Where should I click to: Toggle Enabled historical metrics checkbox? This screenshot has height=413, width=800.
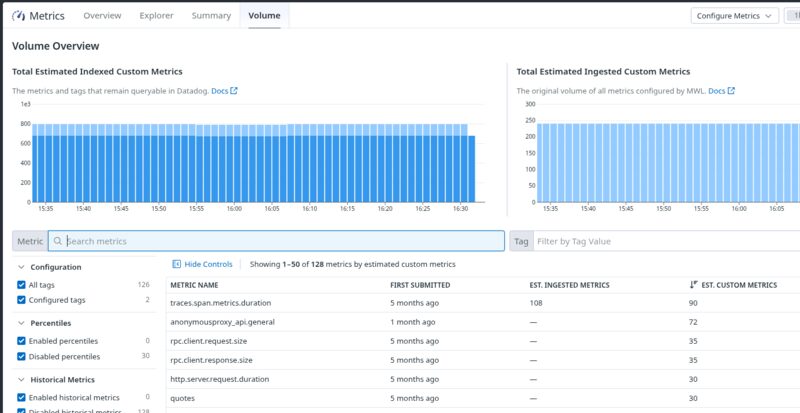pyautogui.click(x=21, y=397)
